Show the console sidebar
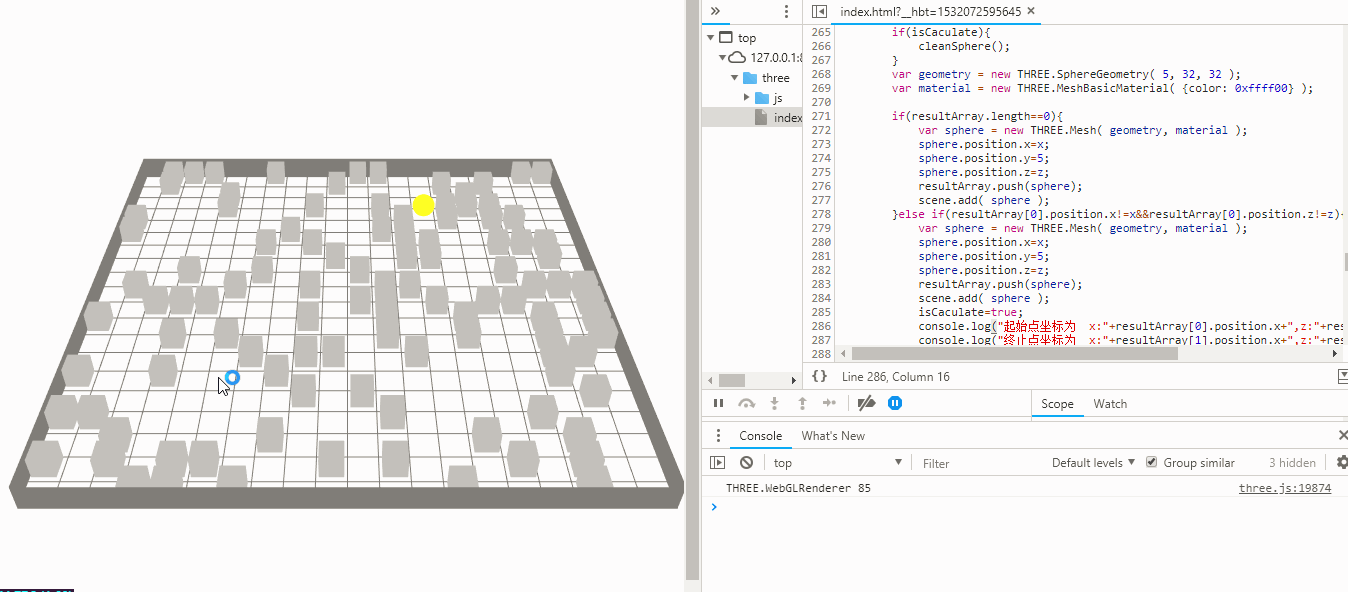Screen dimensions: 1348x592 (717, 463)
